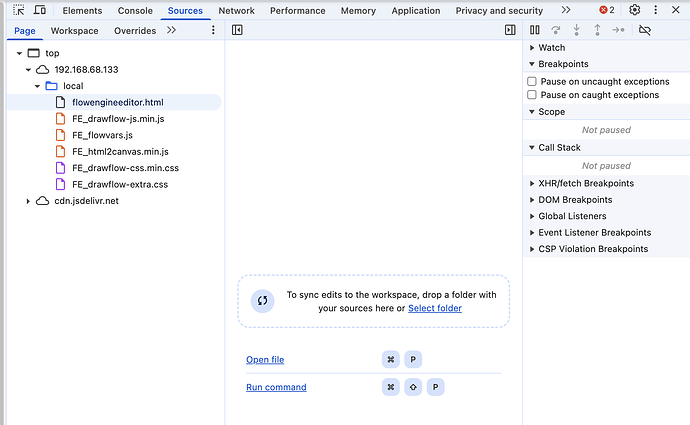Open the Network tab
The height and width of the screenshot is (425, 690).
click(x=236, y=11)
